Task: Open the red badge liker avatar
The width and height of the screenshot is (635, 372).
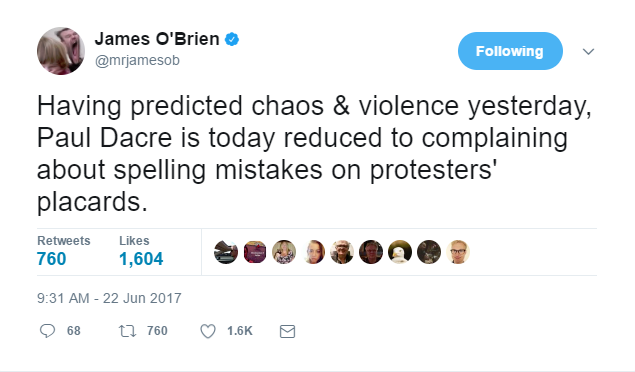Action: 255,252
